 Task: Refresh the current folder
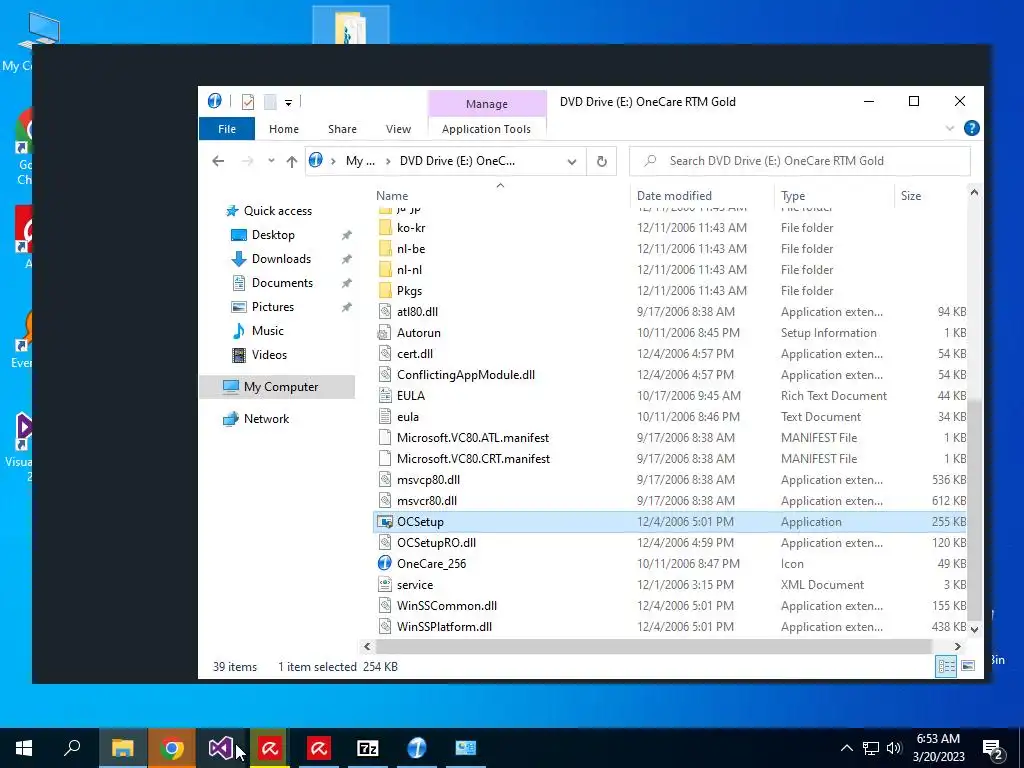[x=601, y=161]
